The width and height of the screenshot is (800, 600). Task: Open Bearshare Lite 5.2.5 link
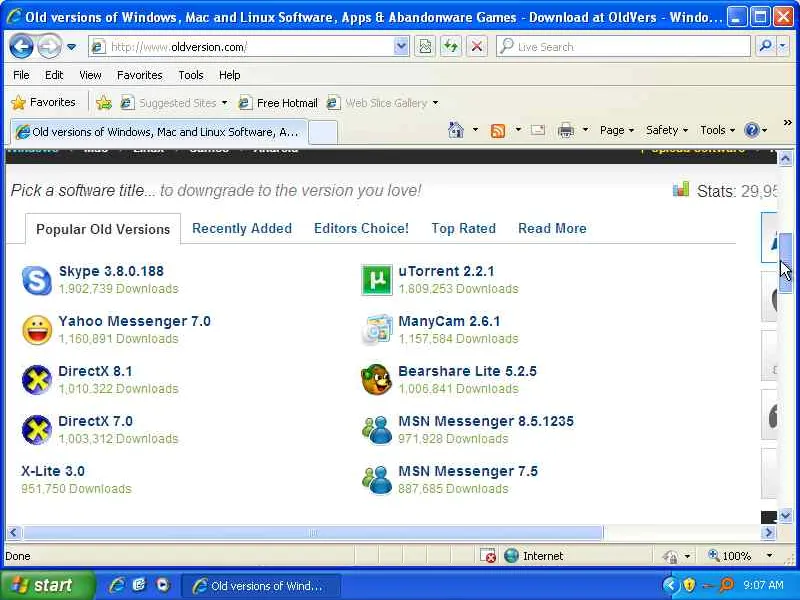(467, 371)
